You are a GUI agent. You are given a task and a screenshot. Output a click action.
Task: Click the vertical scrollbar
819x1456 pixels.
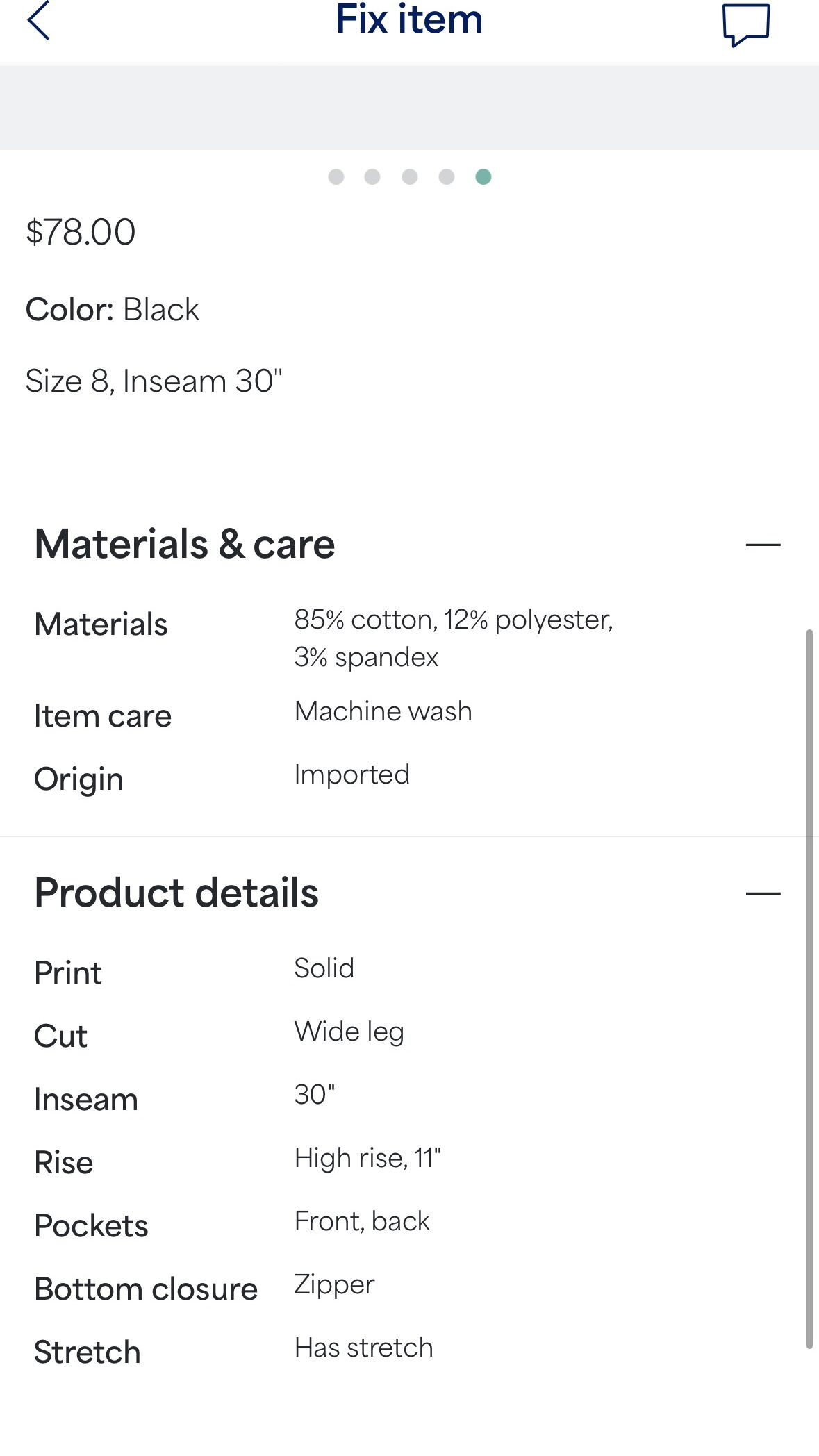point(809,986)
